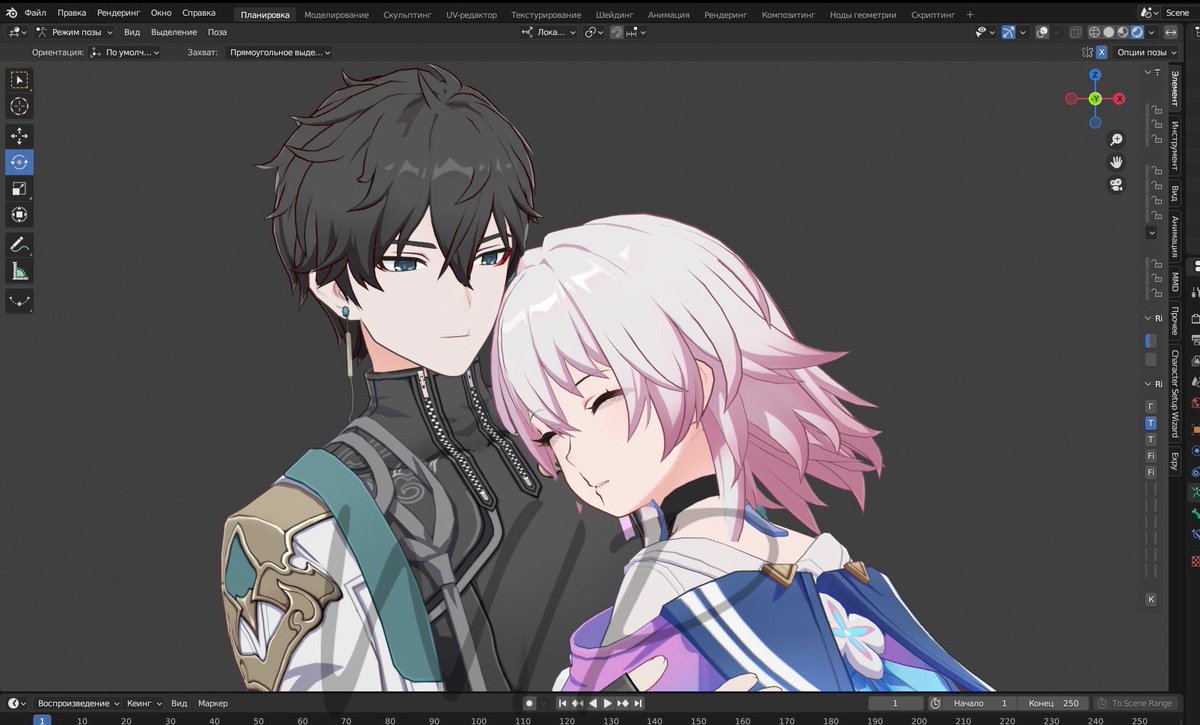The width and height of the screenshot is (1200, 725).
Task: Open the pivot point dropdown
Action: click(594, 32)
